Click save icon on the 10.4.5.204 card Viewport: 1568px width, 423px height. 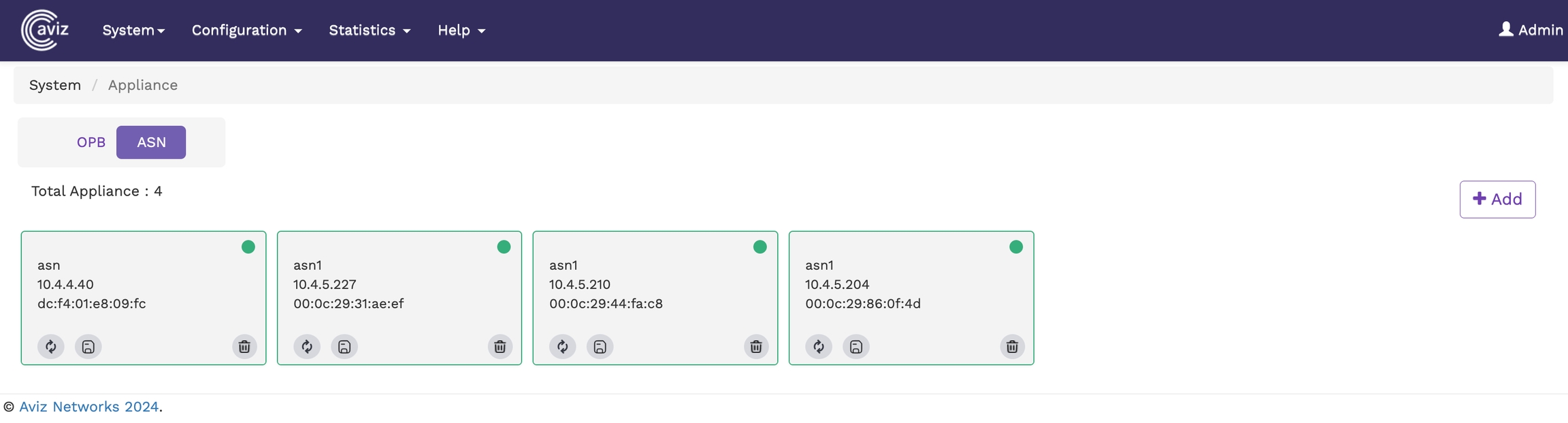(856, 347)
